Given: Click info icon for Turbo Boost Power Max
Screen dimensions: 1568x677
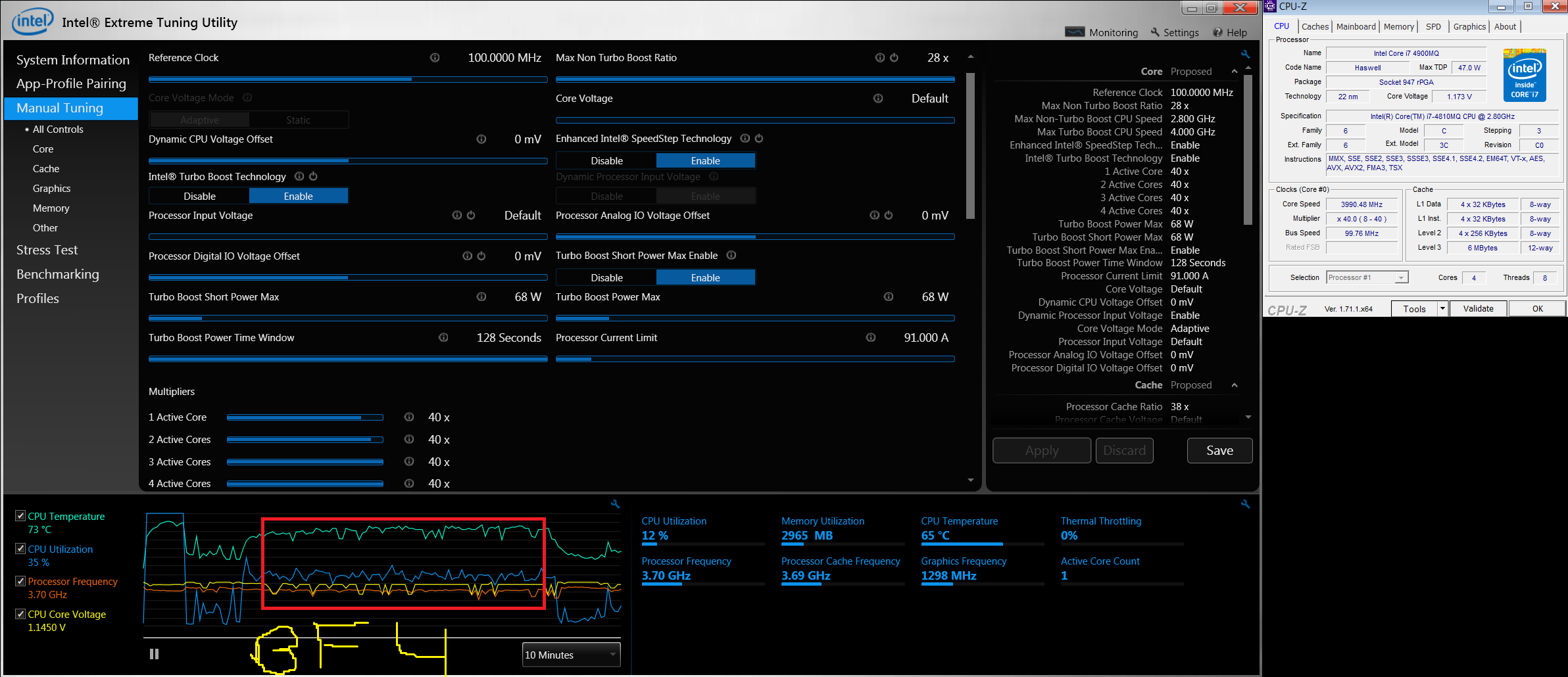Looking at the screenshot, I should (x=889, y=297).
